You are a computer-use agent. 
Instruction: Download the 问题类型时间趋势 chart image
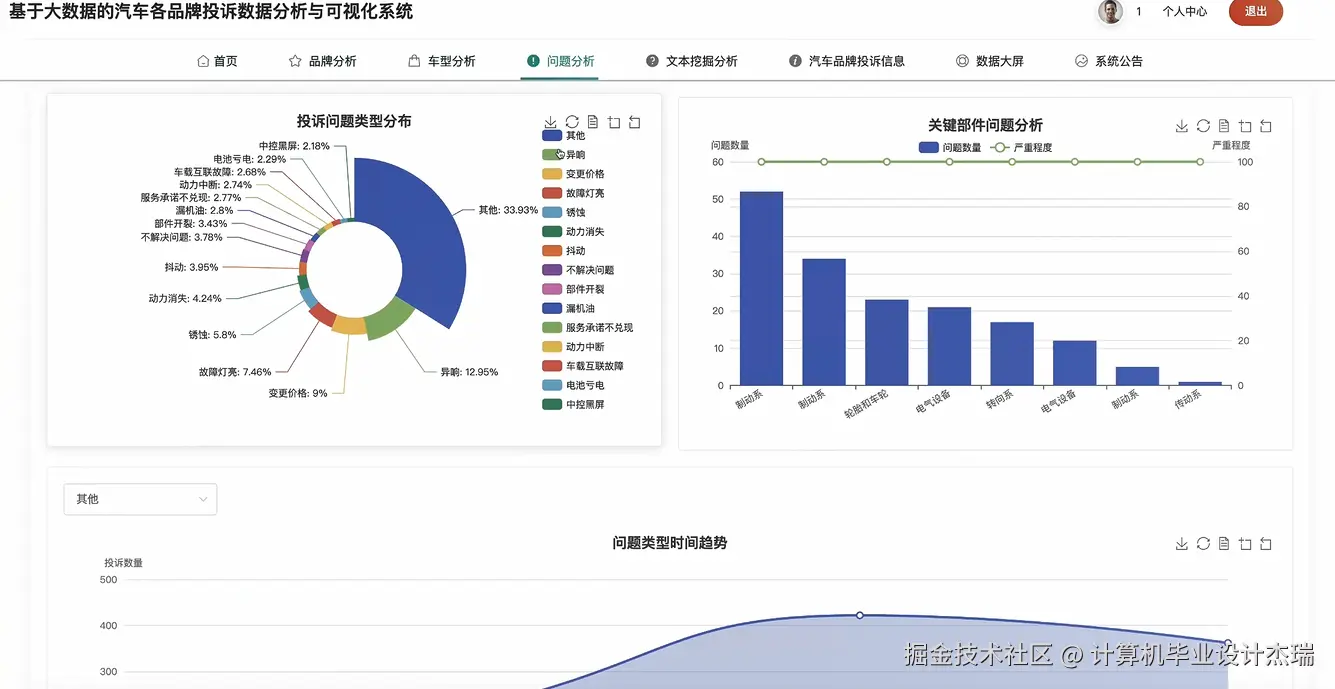1182,544
